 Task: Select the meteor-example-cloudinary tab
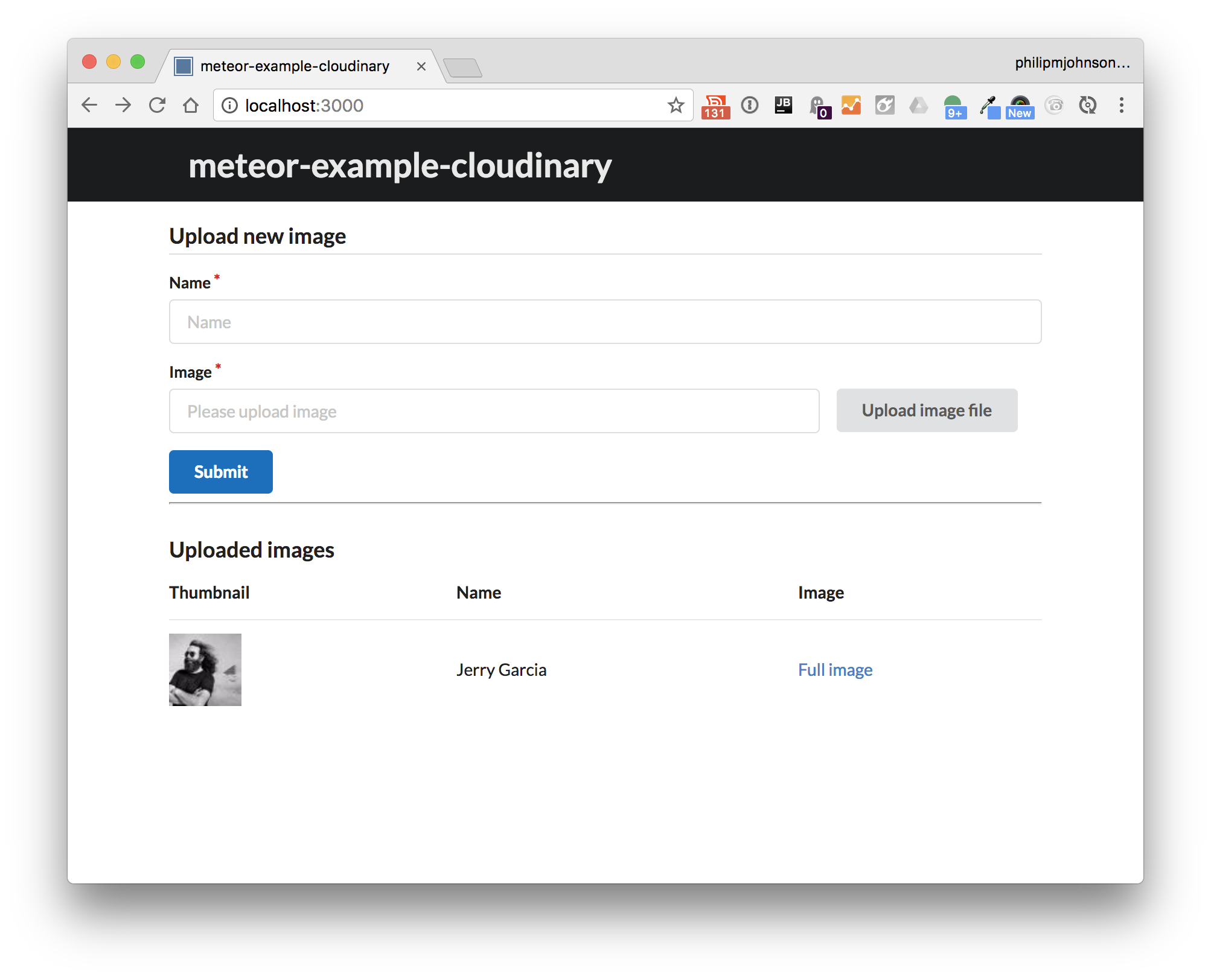coord(295,66)
